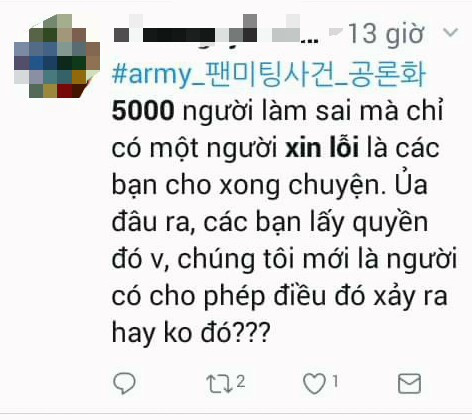Open the 13 giờ timestamp
The image size is (472, 420).
coord(386,35)
